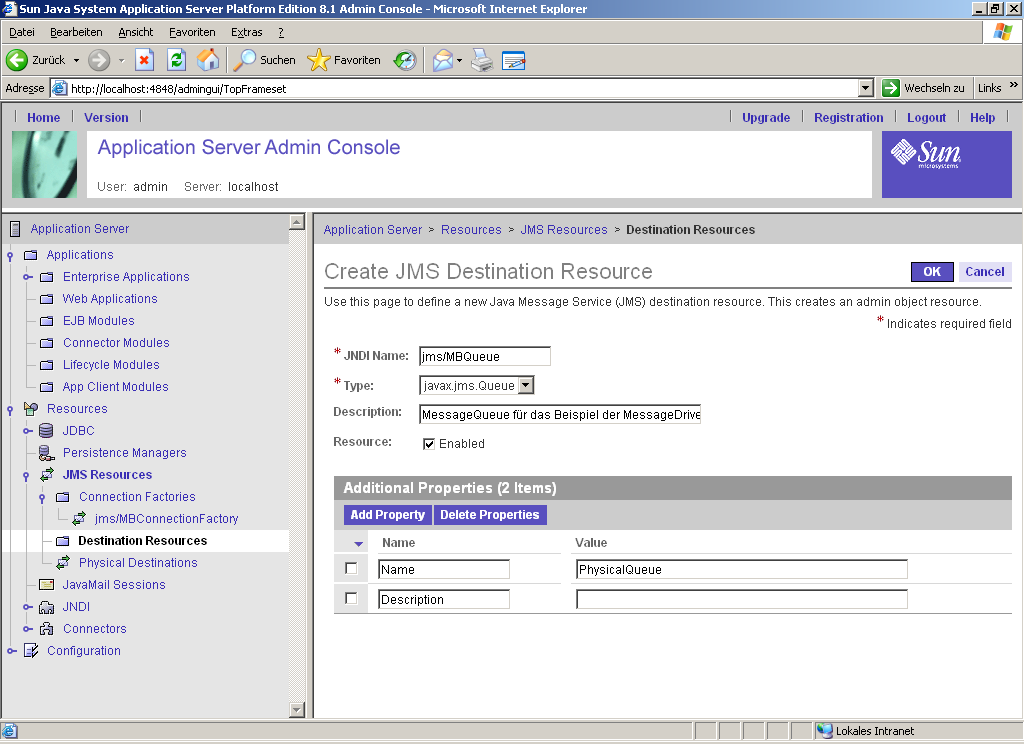
Task: Print the page with printer icon
Action: 482,60
